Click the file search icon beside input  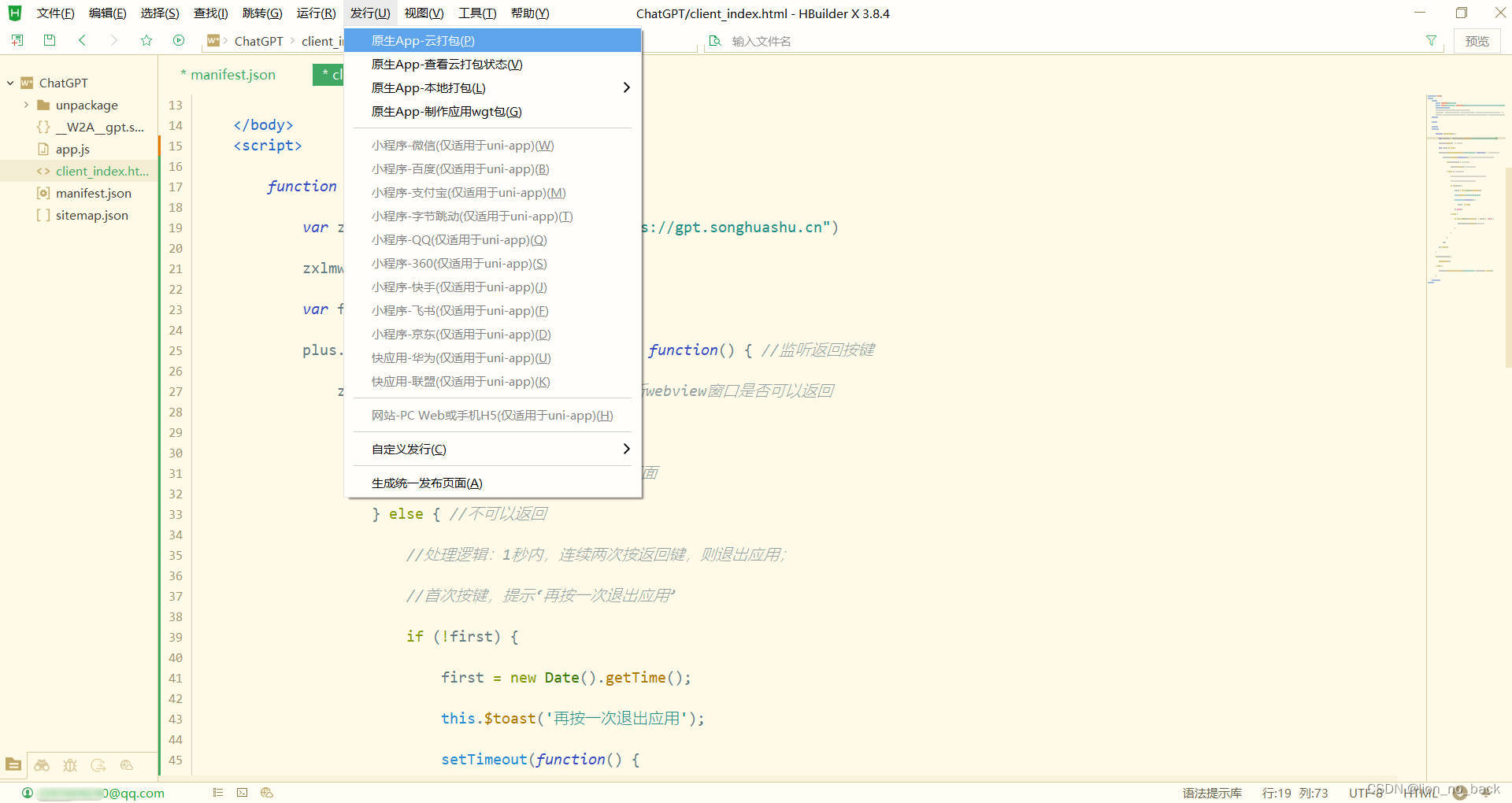(x=715, y=41)
